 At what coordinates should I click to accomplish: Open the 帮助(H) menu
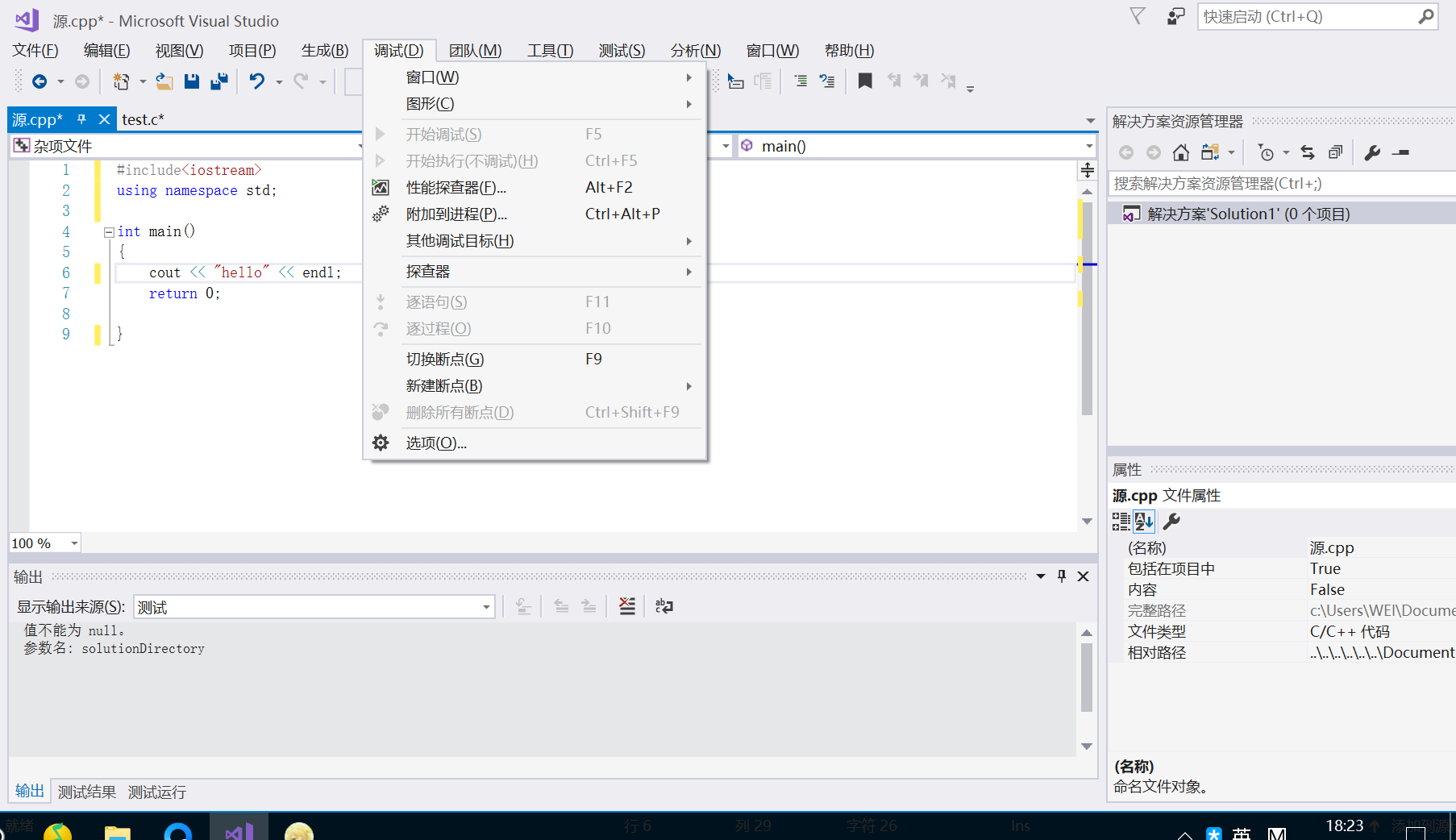pyautogui.click(x=849, y=51)
